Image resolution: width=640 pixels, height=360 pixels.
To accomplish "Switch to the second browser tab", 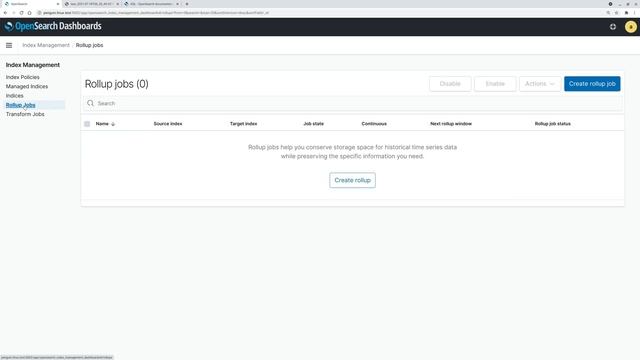I will click(x=91, y=4).
